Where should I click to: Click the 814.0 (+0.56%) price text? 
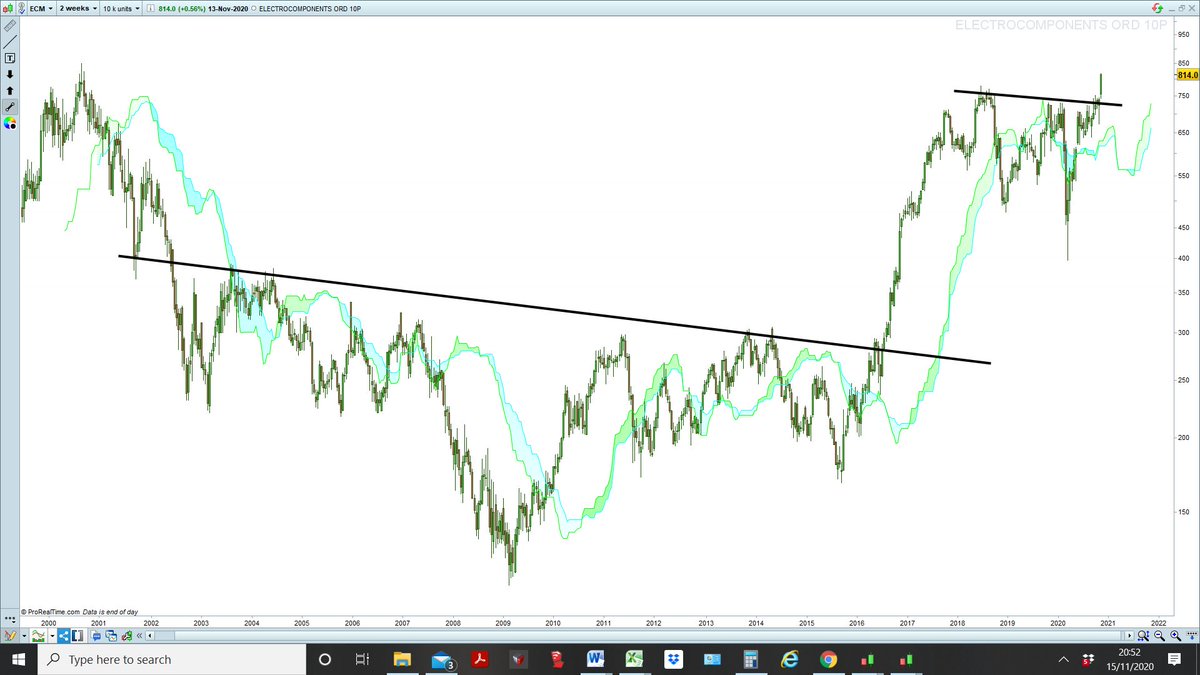pyautogui.click(x=181, y=8)
